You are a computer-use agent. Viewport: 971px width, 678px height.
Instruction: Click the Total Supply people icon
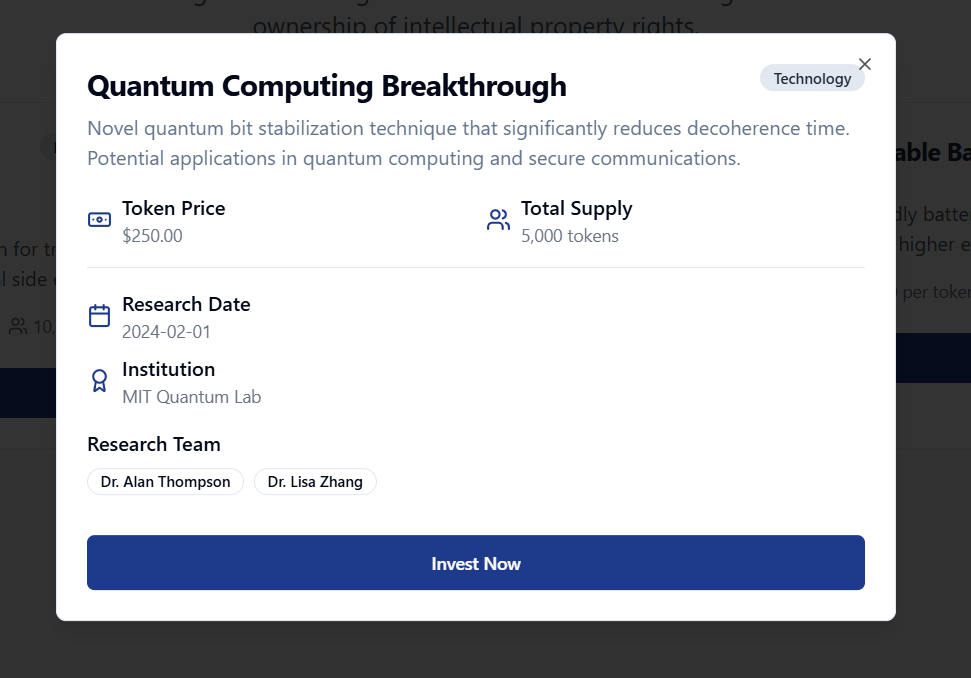[x=498, y=220]
